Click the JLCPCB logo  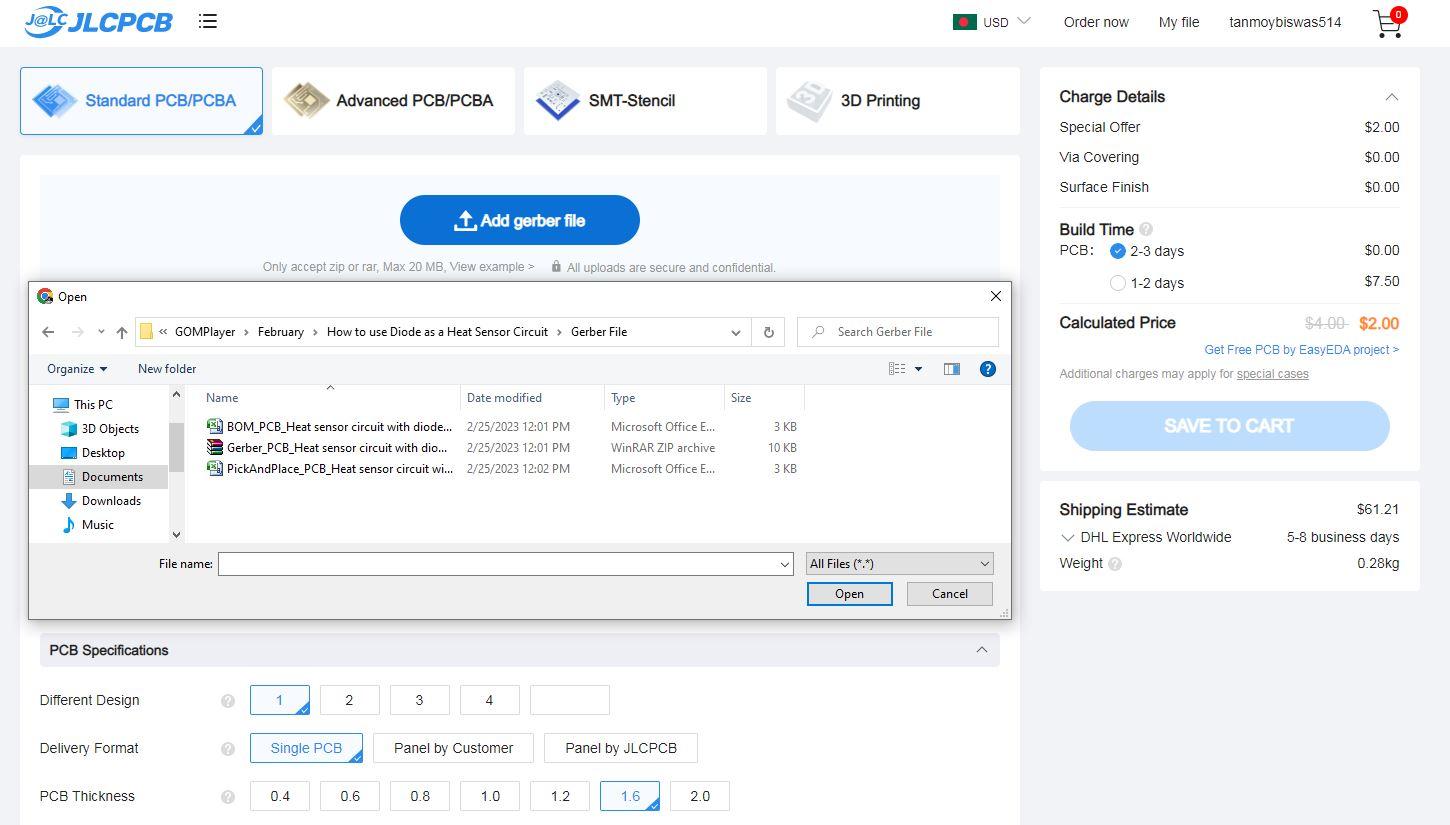tap(98, 21)
